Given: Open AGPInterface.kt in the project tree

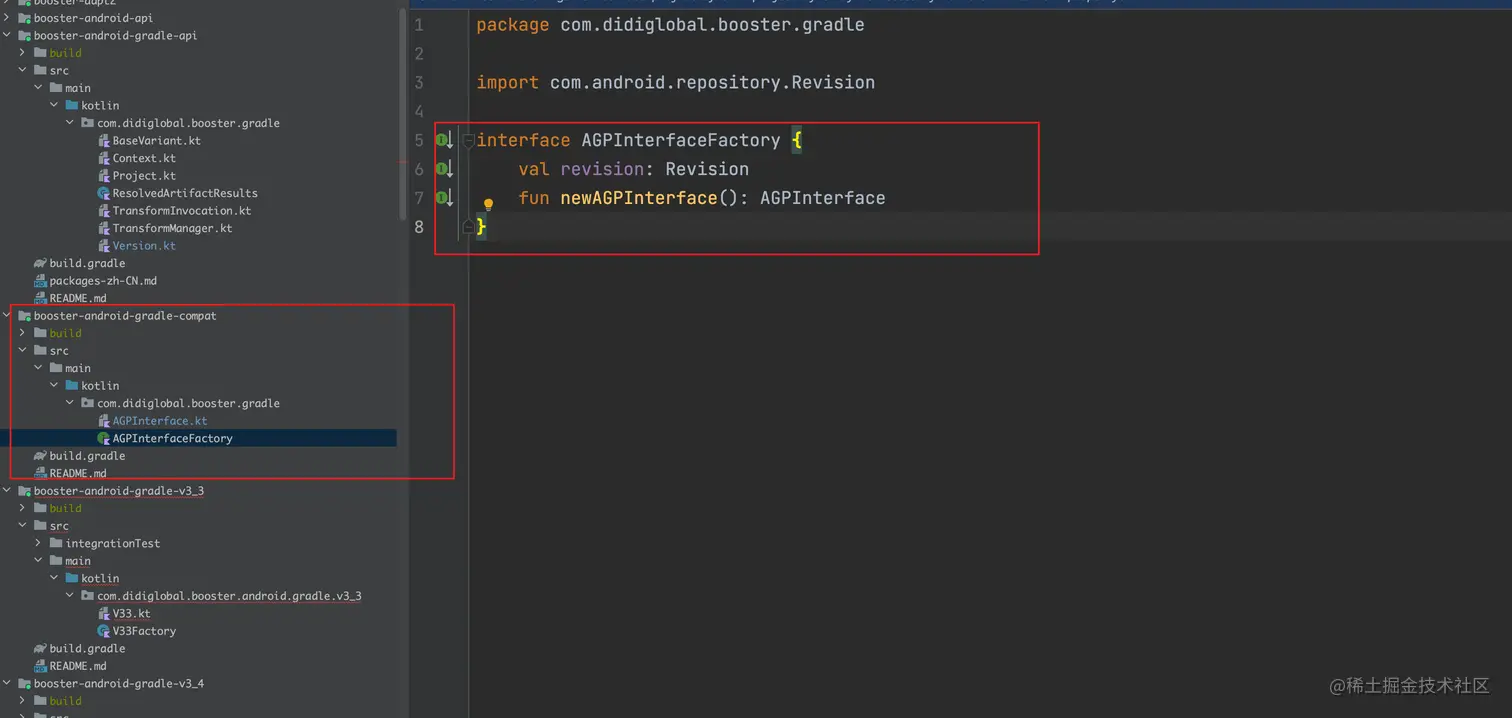Looking at the screenshot, I should click(x=159, y=421).
